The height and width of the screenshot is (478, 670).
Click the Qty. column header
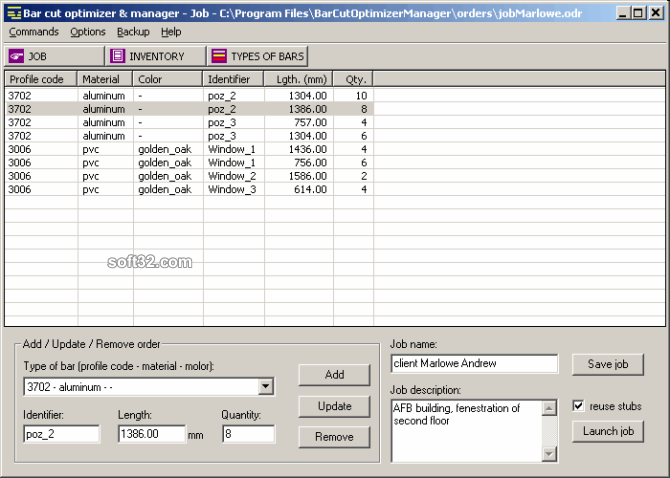pyautogui.click(x=353, y=79)
